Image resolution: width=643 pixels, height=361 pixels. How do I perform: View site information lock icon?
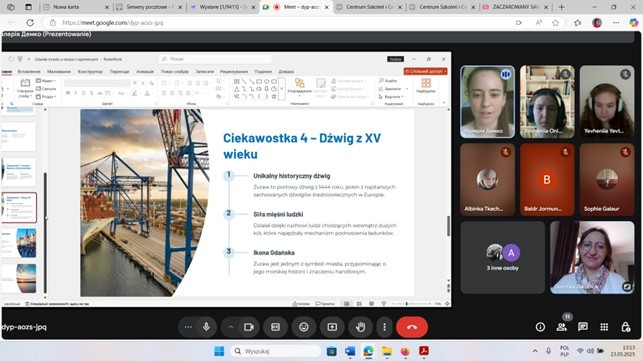tap(52, 23)
